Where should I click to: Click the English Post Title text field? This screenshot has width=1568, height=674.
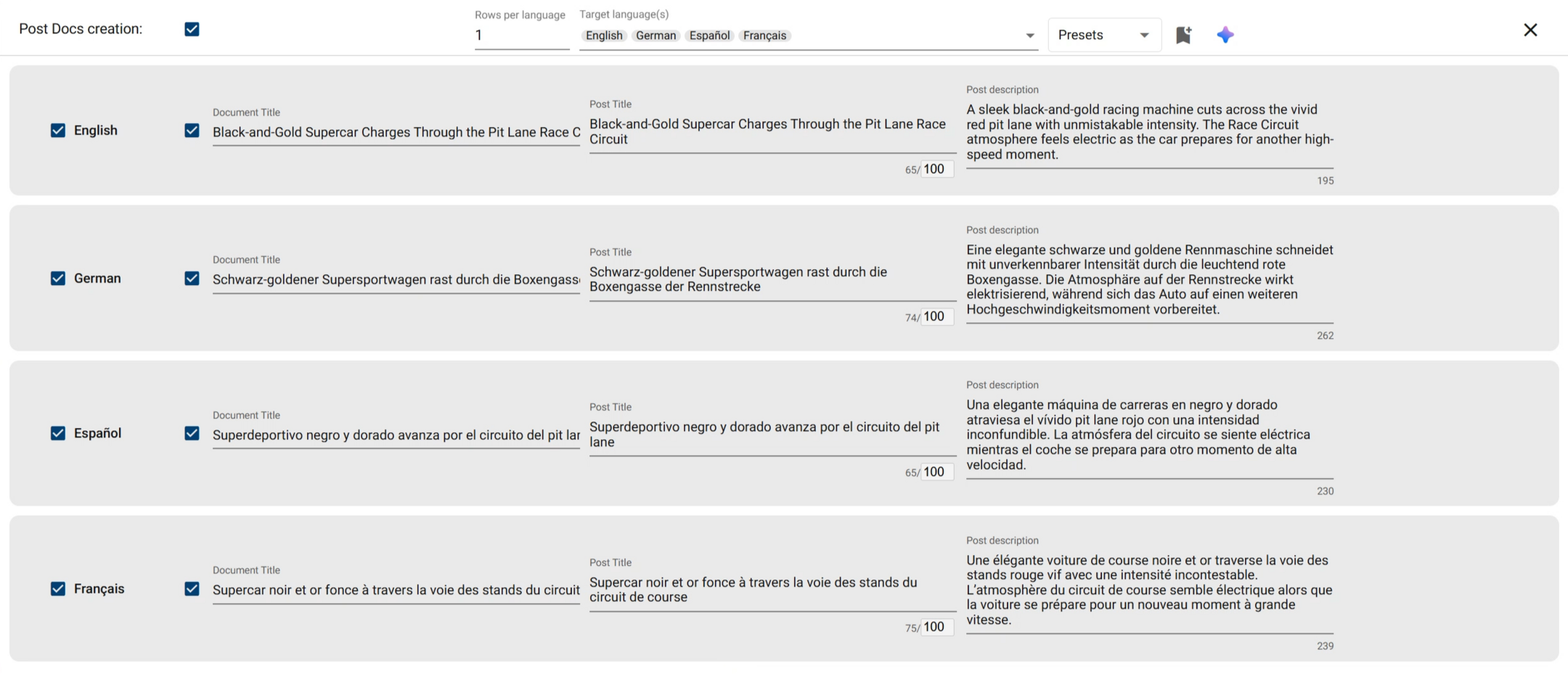click(772, 132)
